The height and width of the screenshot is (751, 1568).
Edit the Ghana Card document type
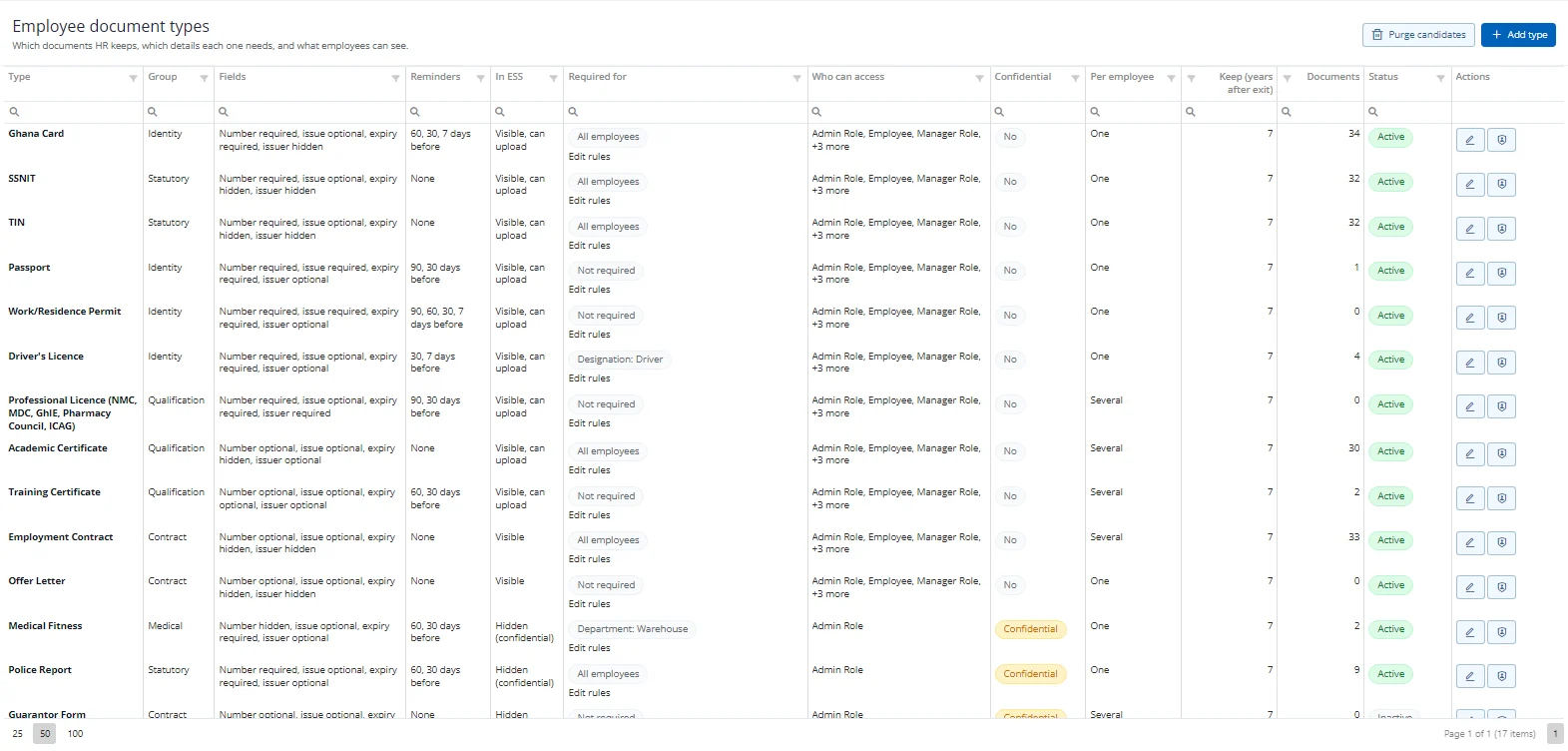tap(1470, 140)
